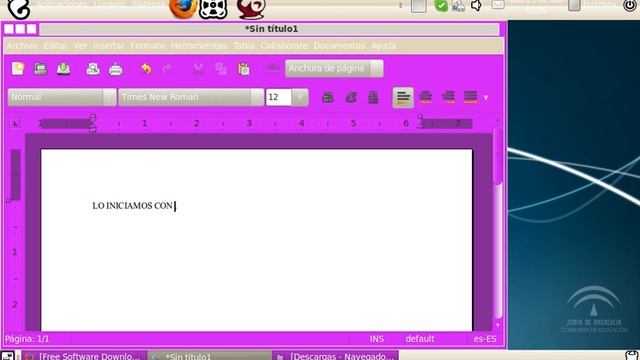Click 'Página: 1/1' in the status bar

tap(27, 339)
